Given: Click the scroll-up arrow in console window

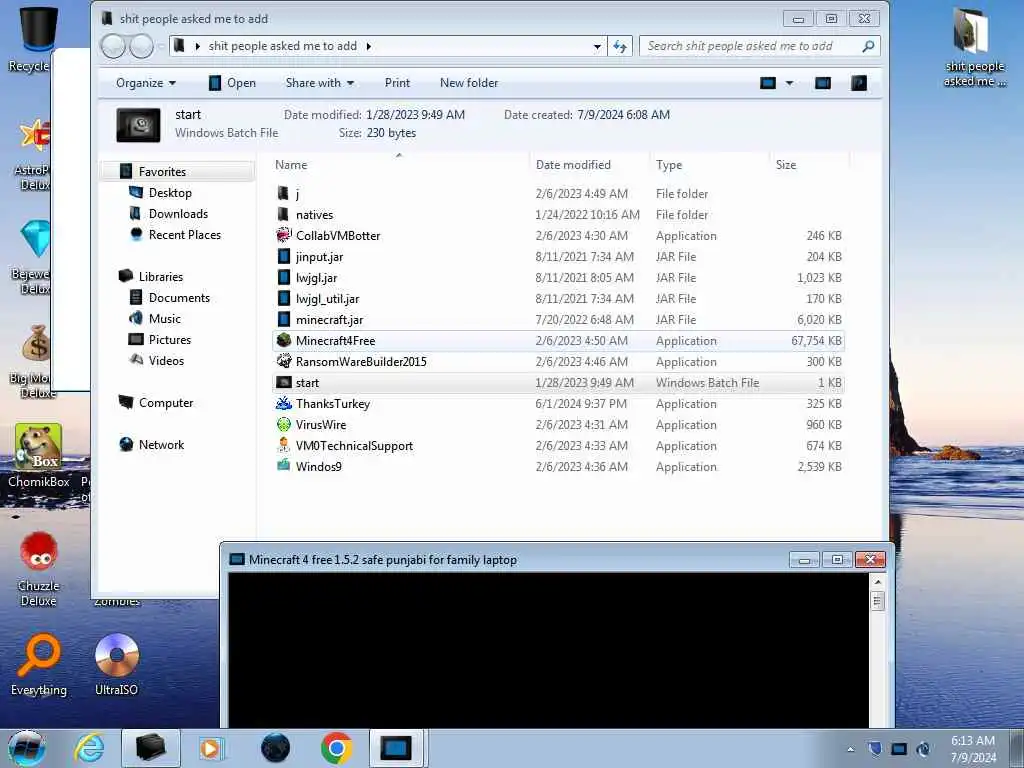Looking at the screenshot, I should pyautogui.click(x=878, y=581).
